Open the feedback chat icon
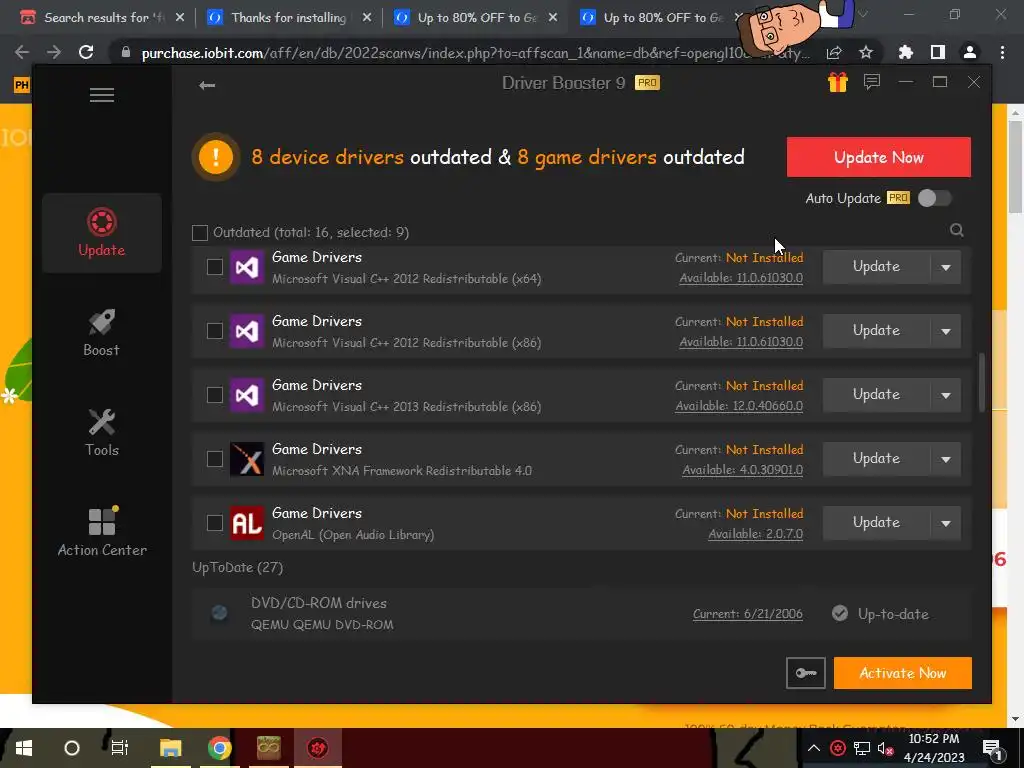This screenshot has height=768, width=1024. [872, 82]
